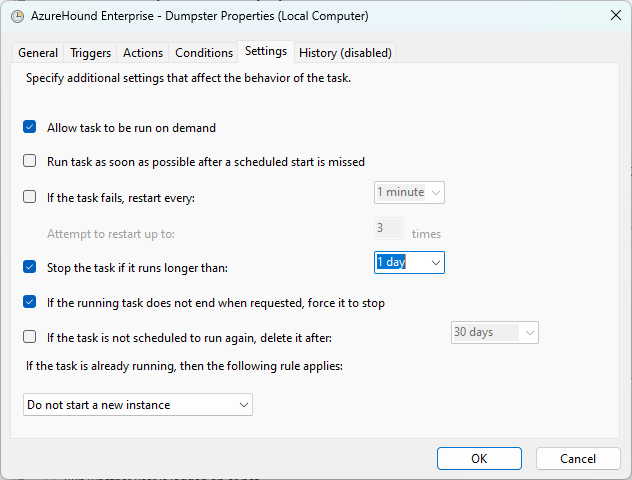Open the Triggers tab
Screen dimensions: 632x480
[x=90, y=53]
